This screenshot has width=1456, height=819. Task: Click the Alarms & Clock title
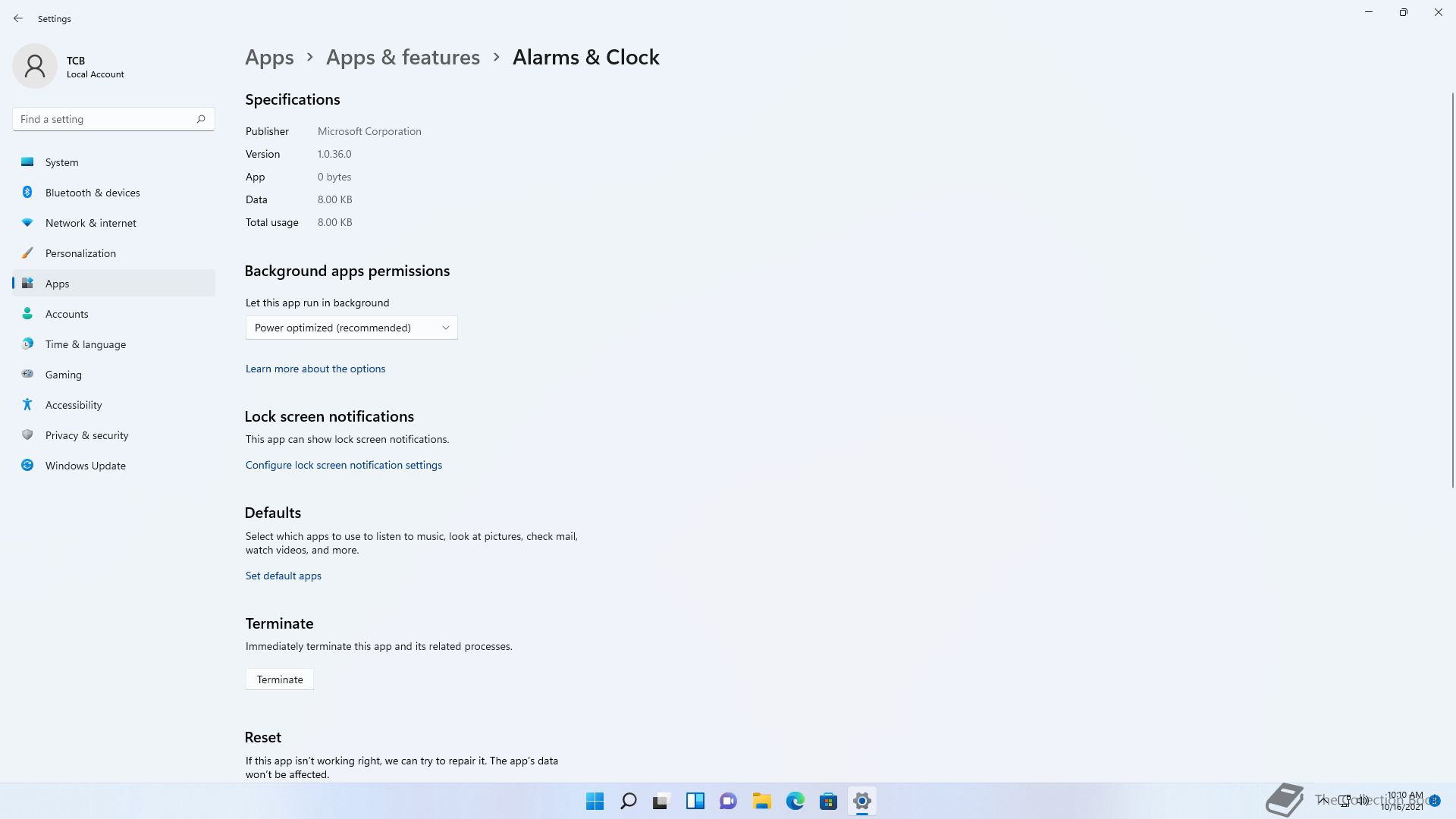[586, 58]
